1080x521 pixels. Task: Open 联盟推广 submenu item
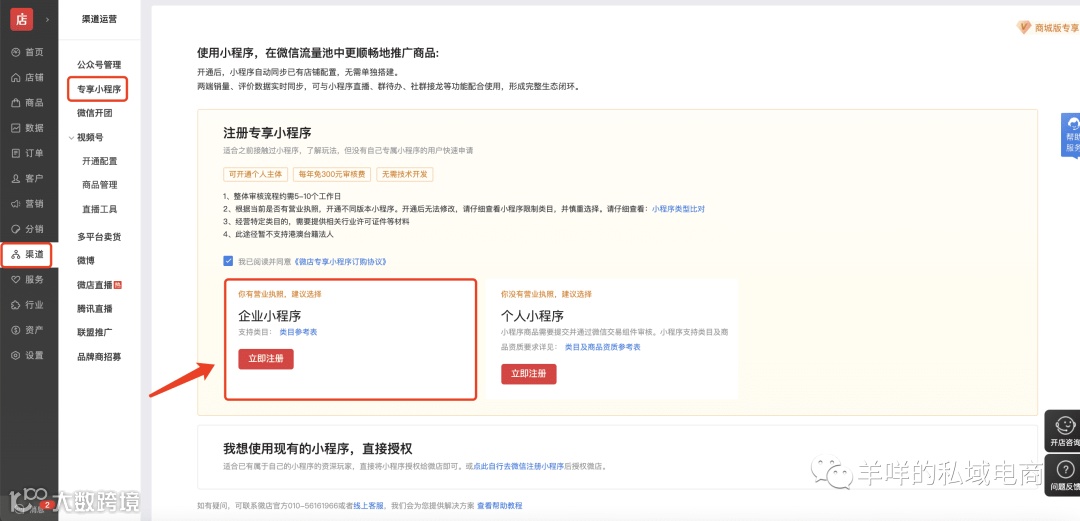pyautogui.click(x=94, y=332)
